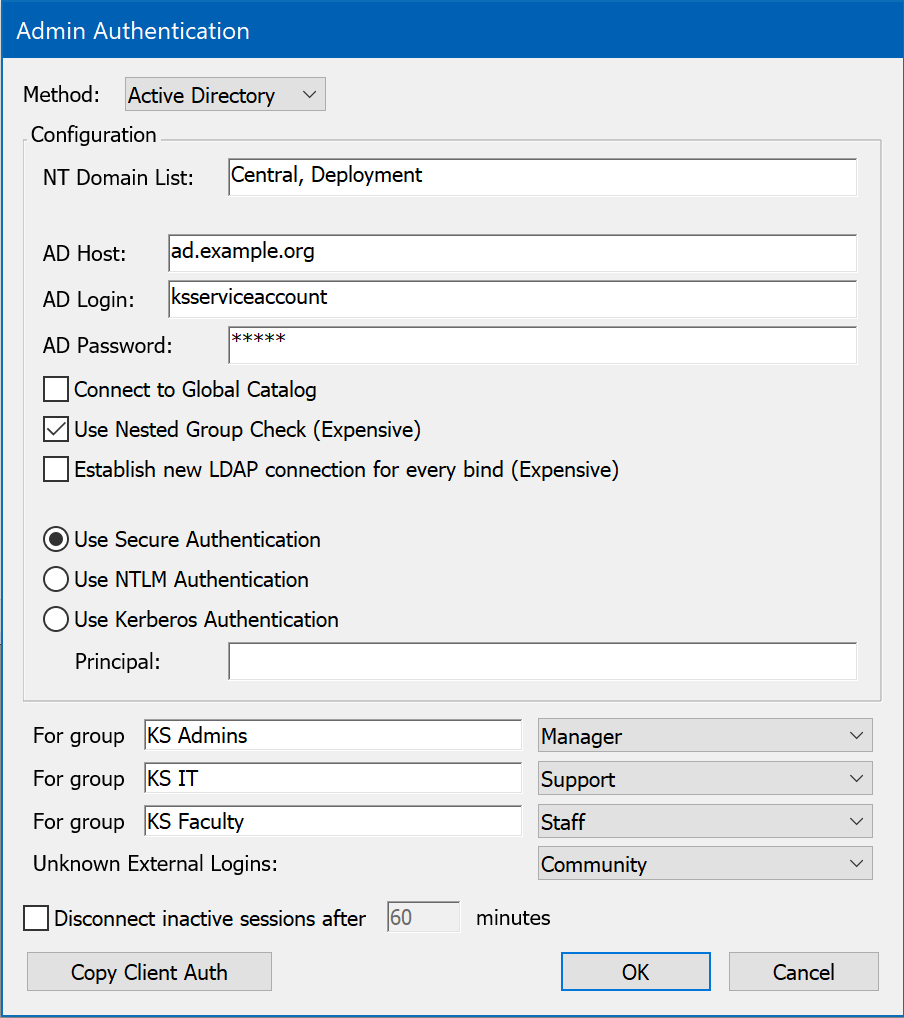Uncheck Use Nested Group Check option
Screen dimensions: 904x1018
tap(56, 430)
